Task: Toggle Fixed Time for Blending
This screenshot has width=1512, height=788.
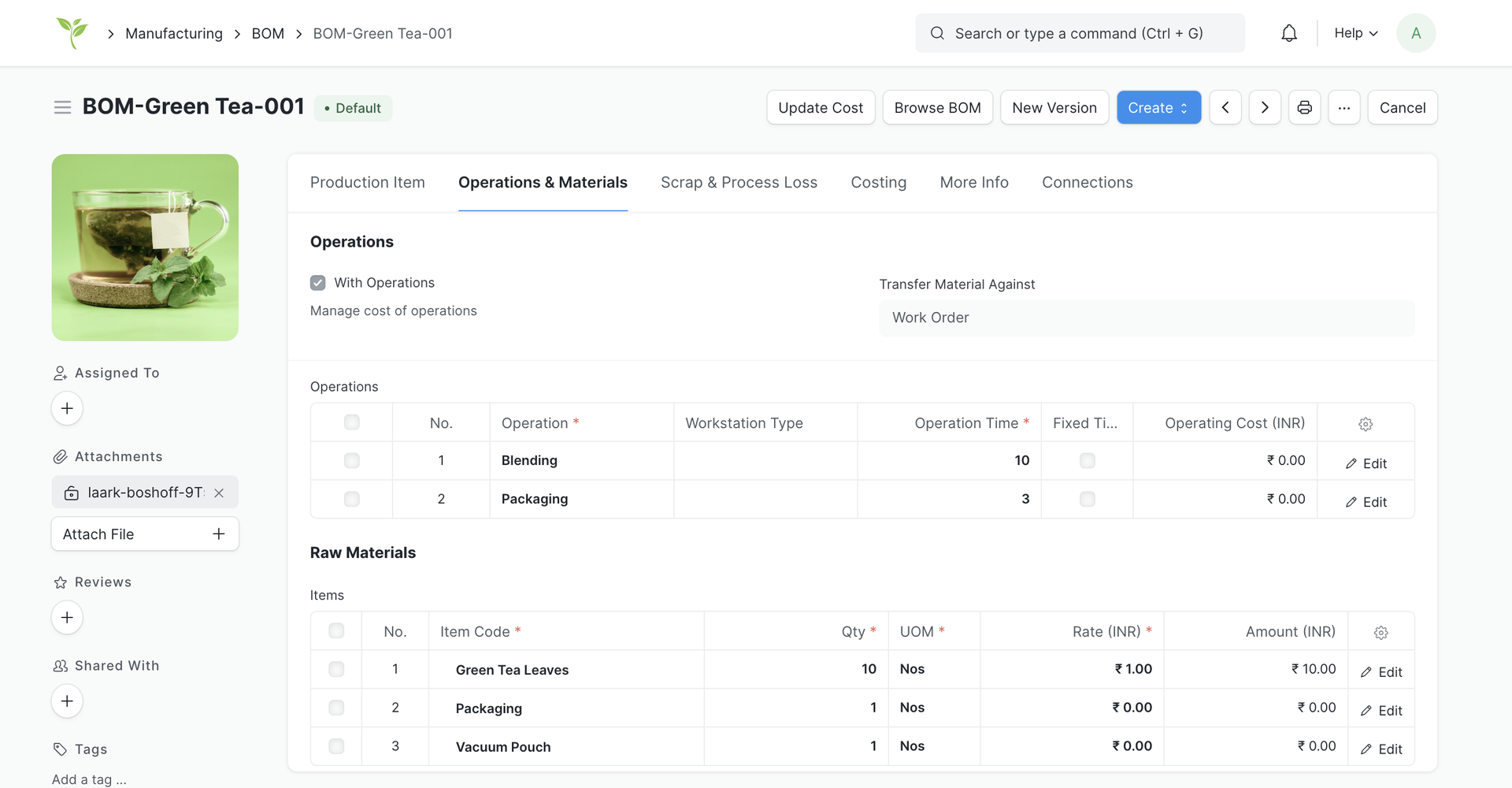Action: click(1088, 460)
